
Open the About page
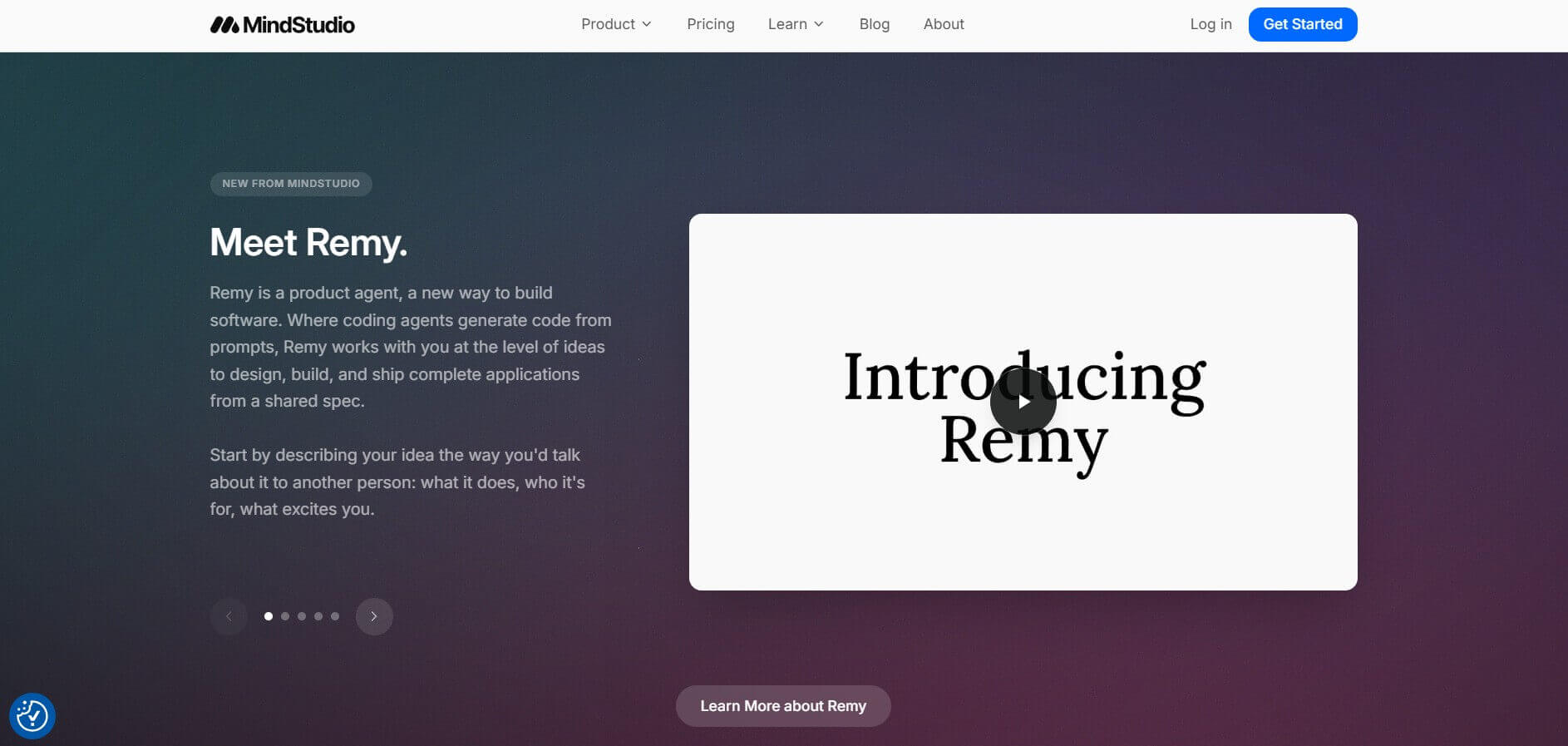point(944,24)
